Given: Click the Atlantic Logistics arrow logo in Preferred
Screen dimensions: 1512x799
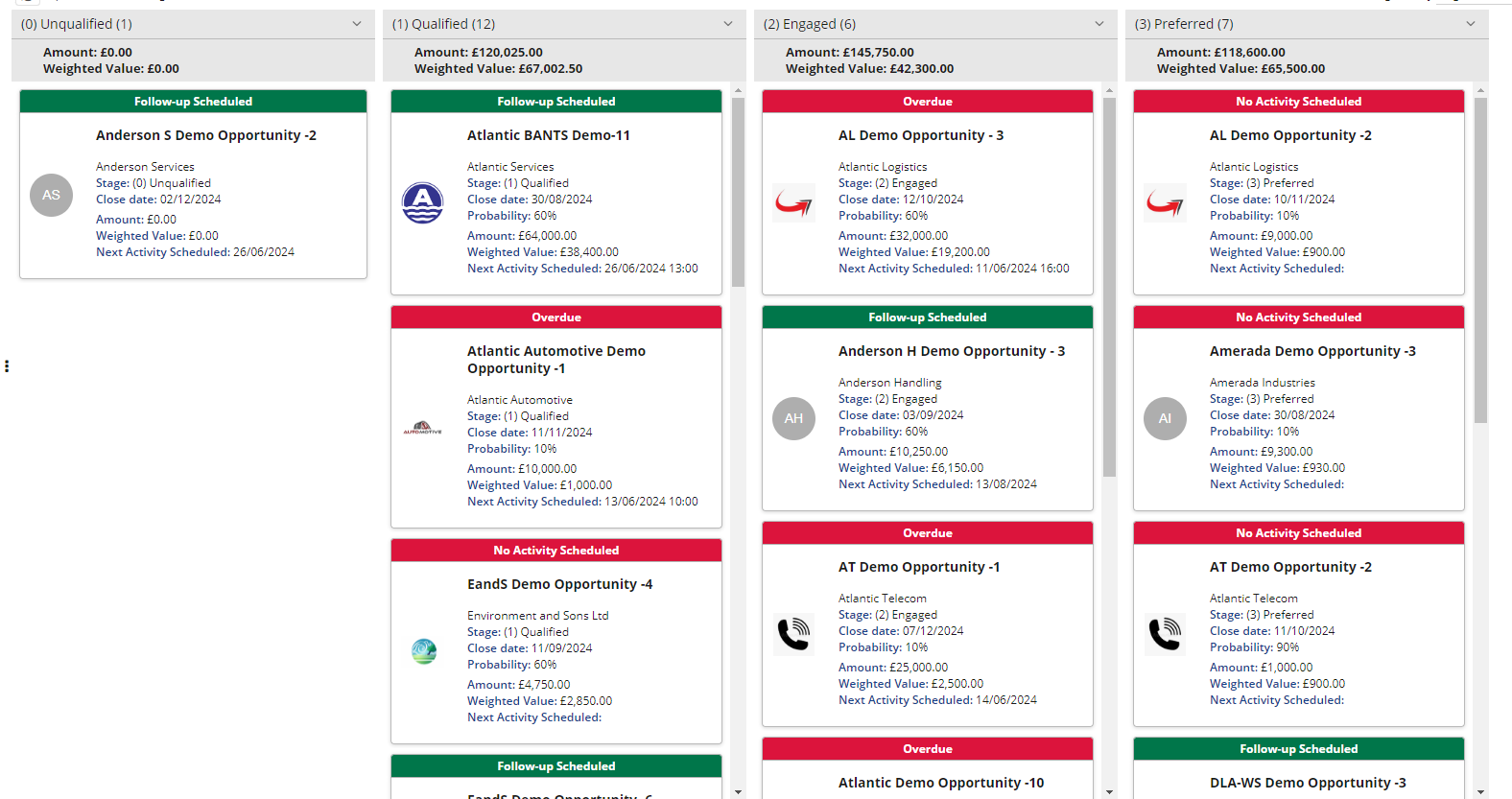Looking at the screenshot, I should point(1165,202).
